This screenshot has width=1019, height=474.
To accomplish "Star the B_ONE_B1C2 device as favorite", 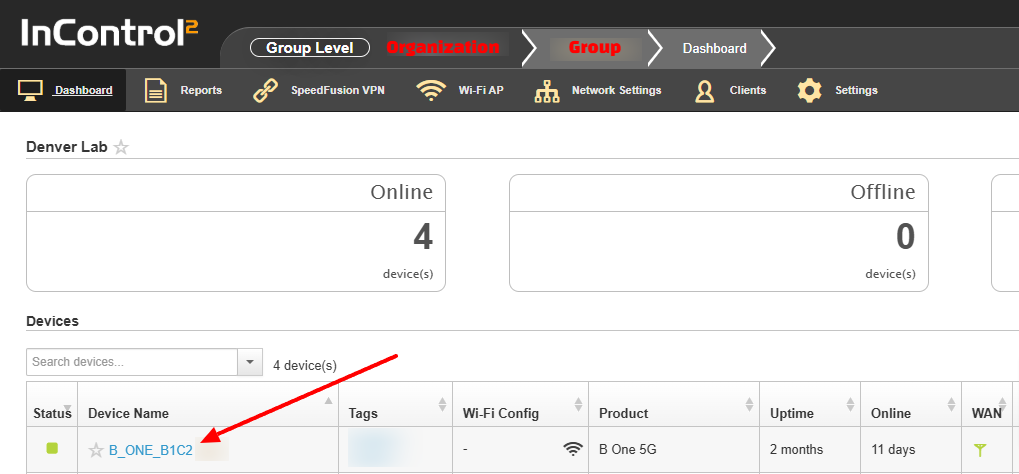I will [x=96, y=450].
